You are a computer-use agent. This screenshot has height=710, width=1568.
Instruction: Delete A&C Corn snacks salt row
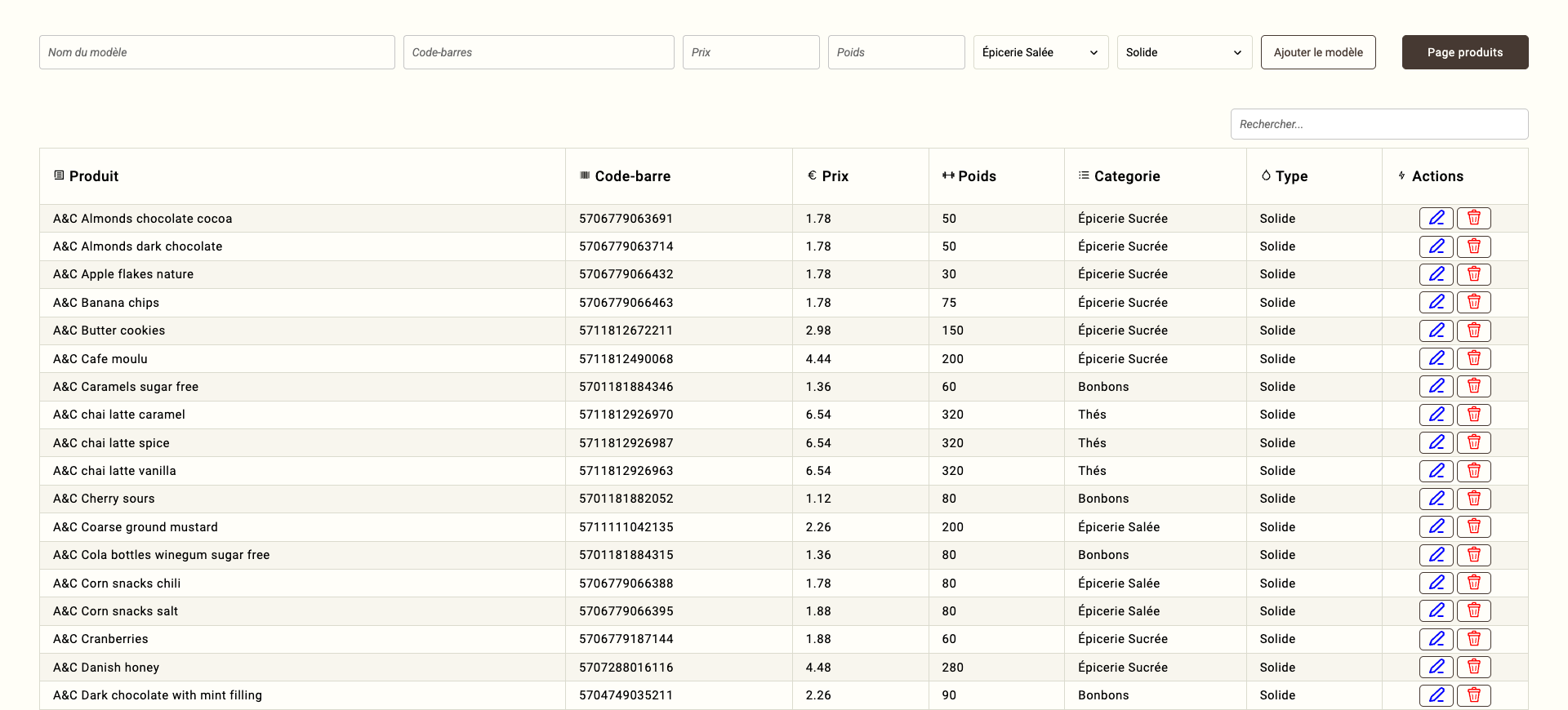pyautogui.click(x=1473, y=610)
